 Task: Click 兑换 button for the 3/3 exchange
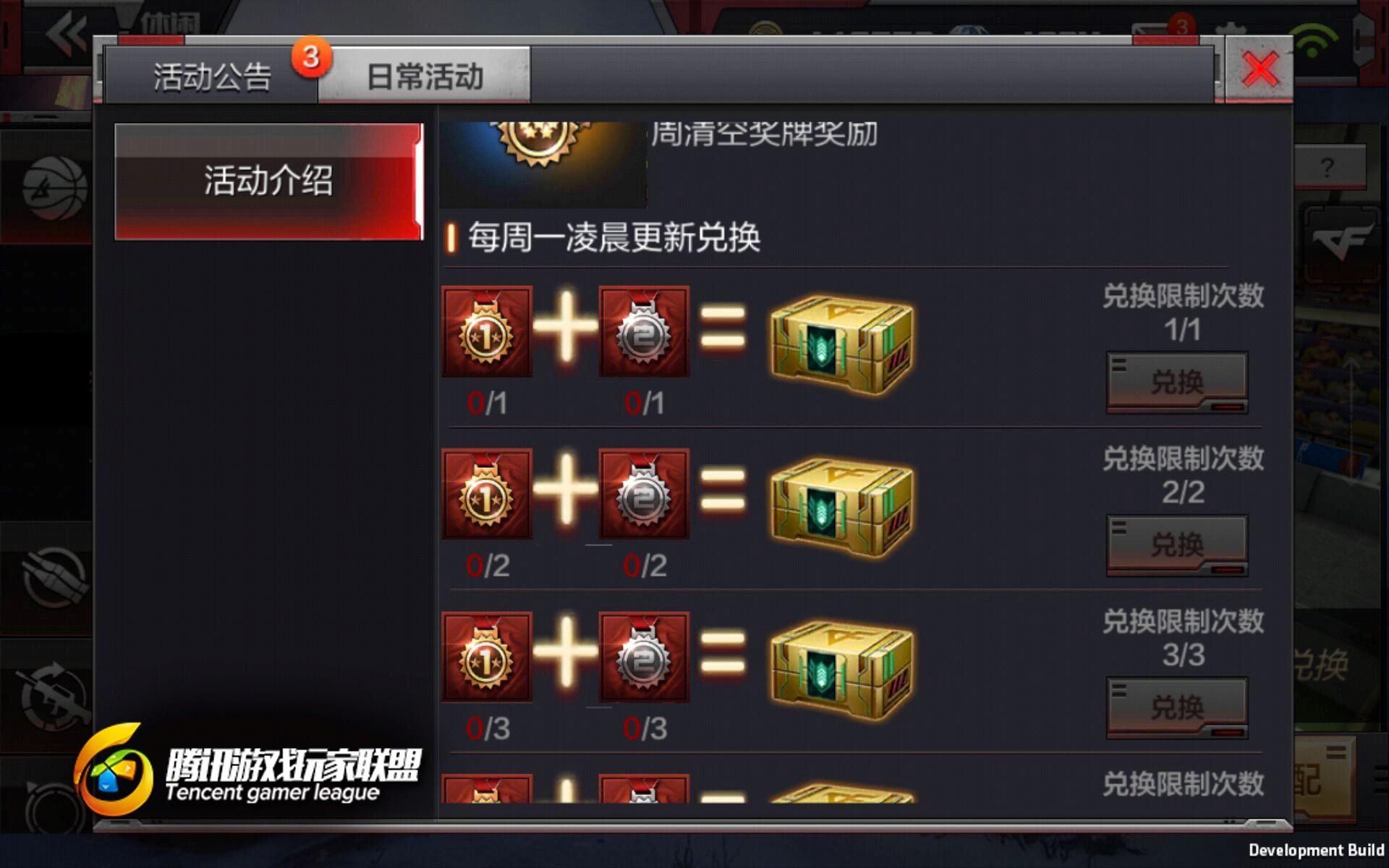click(x=1177, y=707)
